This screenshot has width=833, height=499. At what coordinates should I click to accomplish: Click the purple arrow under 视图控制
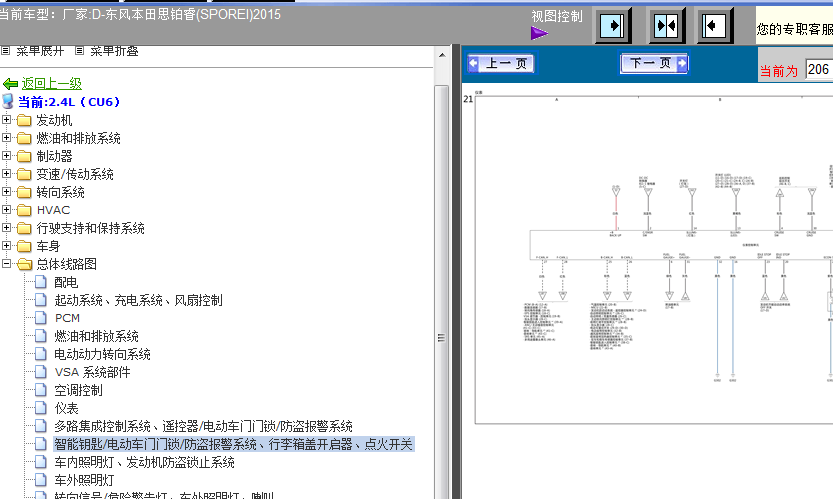(x=539, y=33)
